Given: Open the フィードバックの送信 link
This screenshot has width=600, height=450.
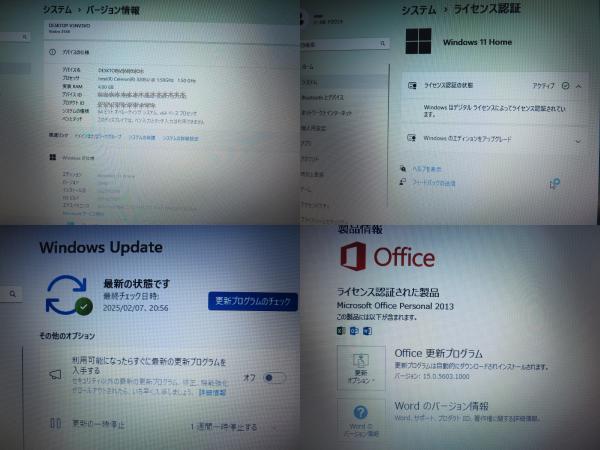Looking at the screenshot, I should [434, 183].
